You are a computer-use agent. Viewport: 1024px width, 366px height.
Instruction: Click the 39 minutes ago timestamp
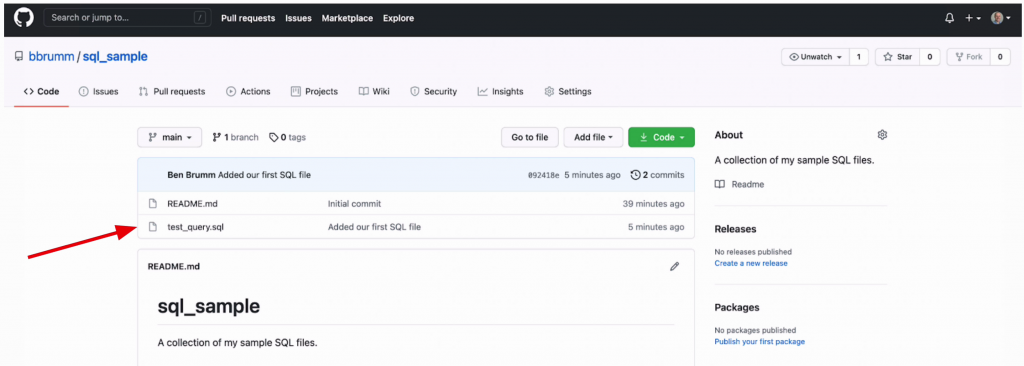[x=654, y=203]
